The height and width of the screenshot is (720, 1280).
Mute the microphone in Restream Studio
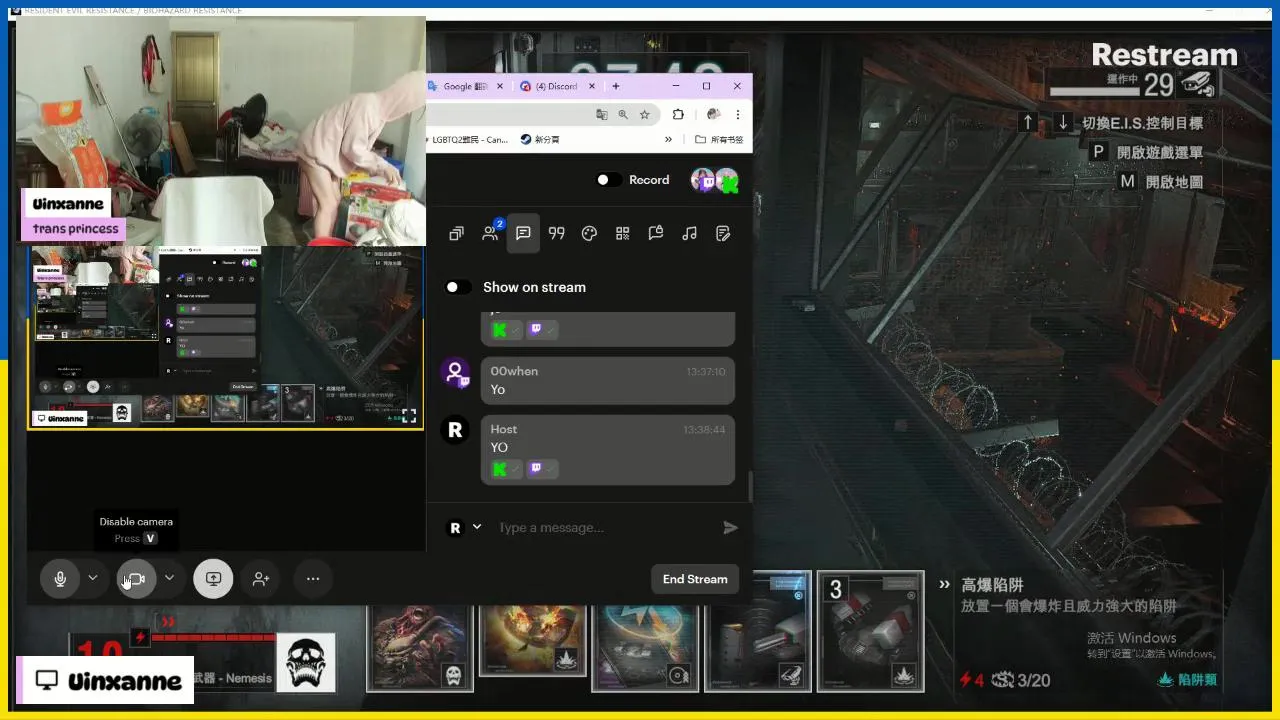click(60, 578)
